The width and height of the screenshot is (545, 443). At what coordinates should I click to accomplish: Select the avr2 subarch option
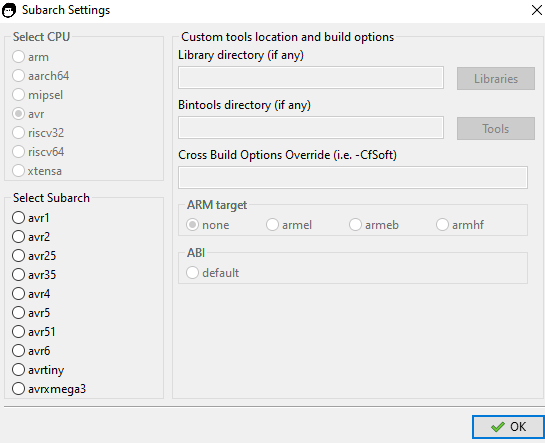pos(31,237)
